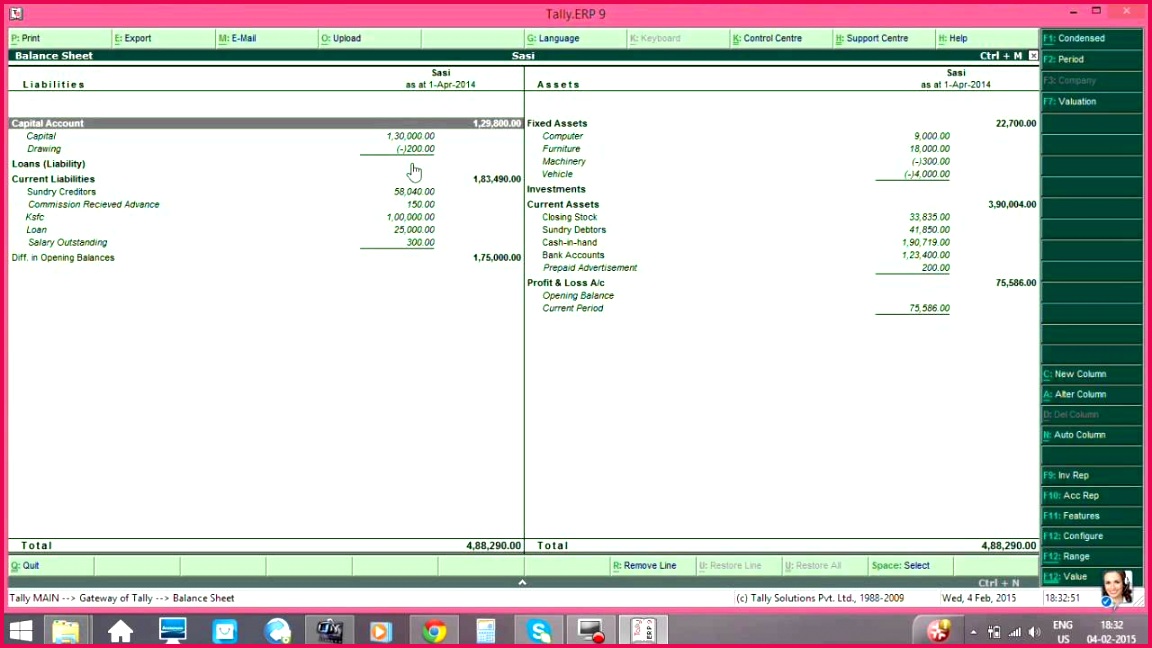
Task: Close the Balance Sheet panel with X
Action: coord(1033,56)
